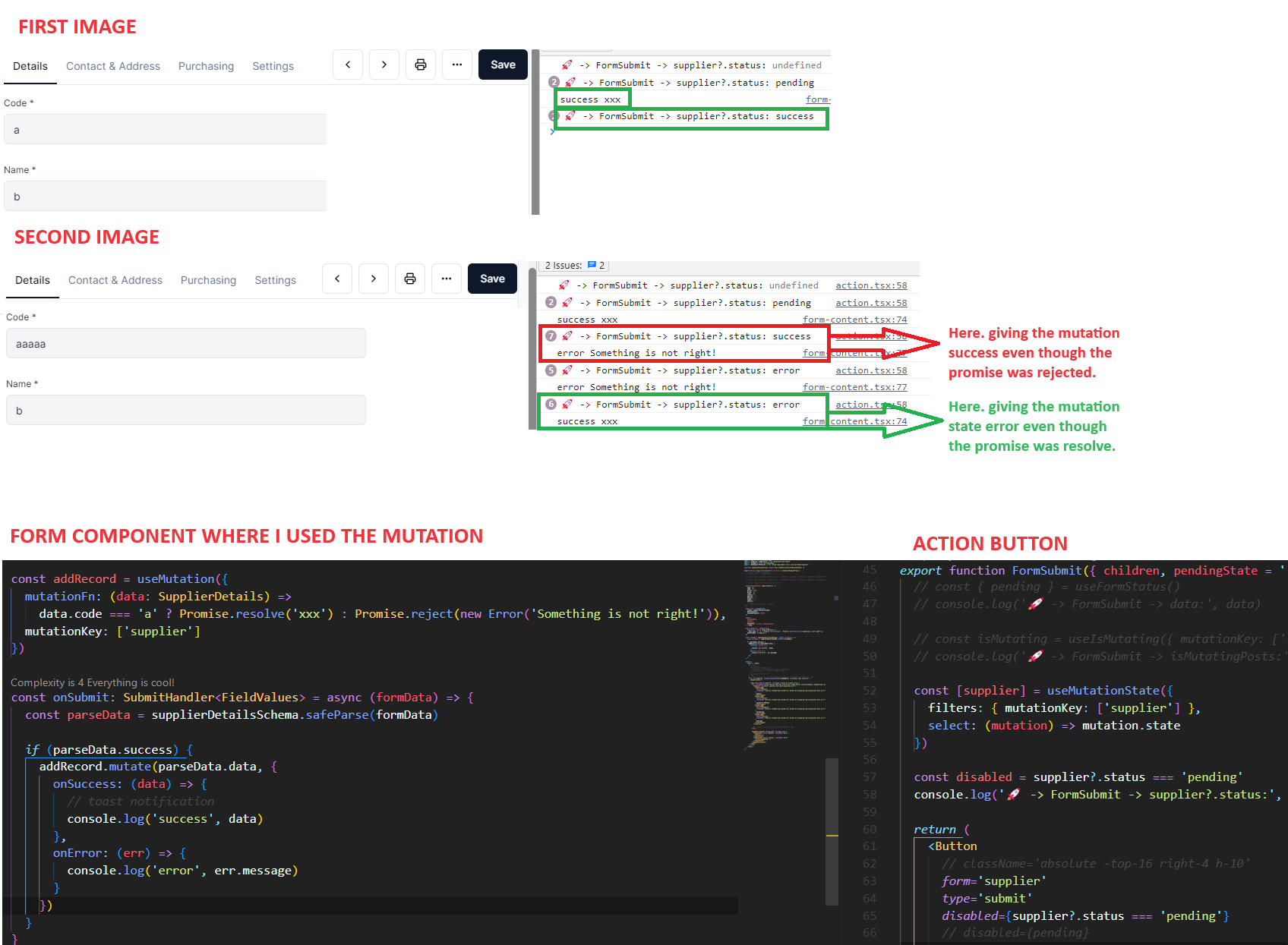Open Settings tab in first image
This screenshot has width=1288, height=945.
[273, 66]
